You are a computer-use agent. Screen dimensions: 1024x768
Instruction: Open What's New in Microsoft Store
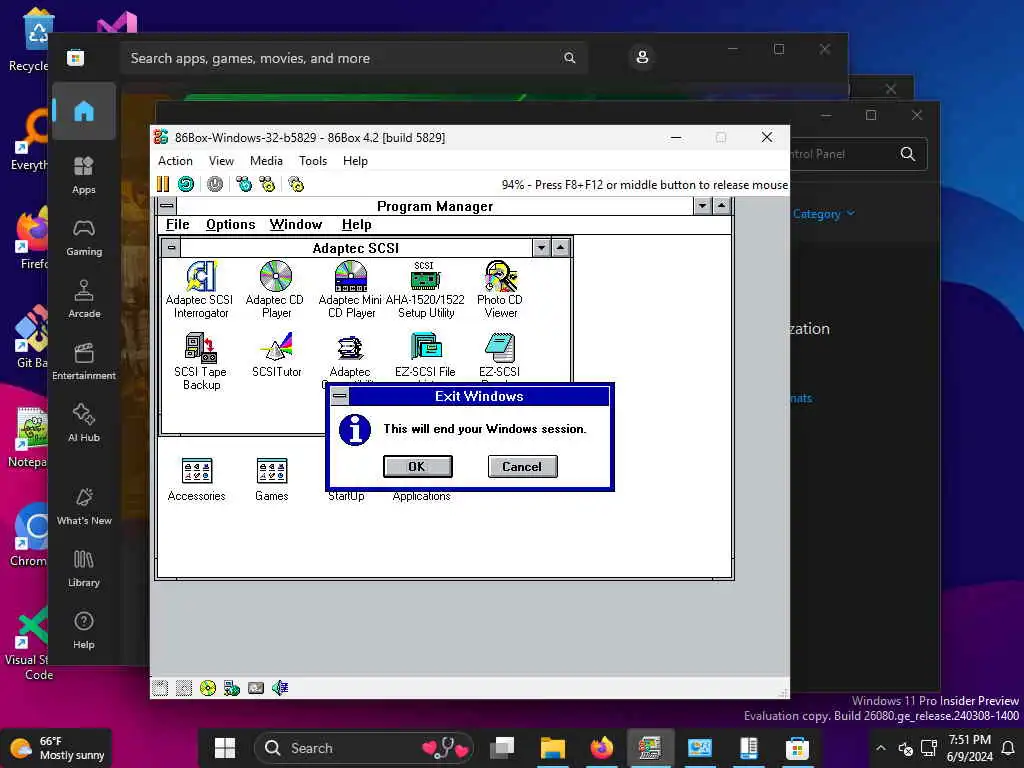(84, 506)
